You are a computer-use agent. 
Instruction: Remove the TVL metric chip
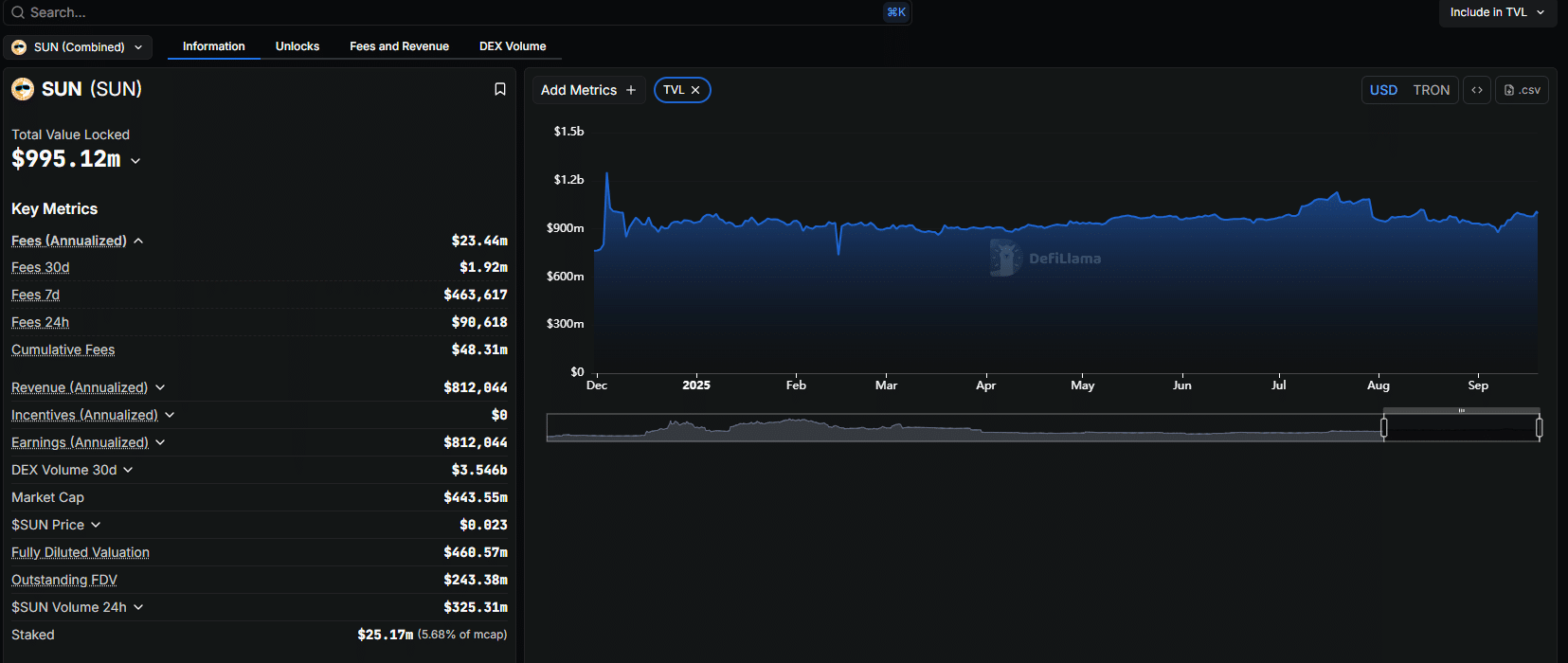(695, 90)
